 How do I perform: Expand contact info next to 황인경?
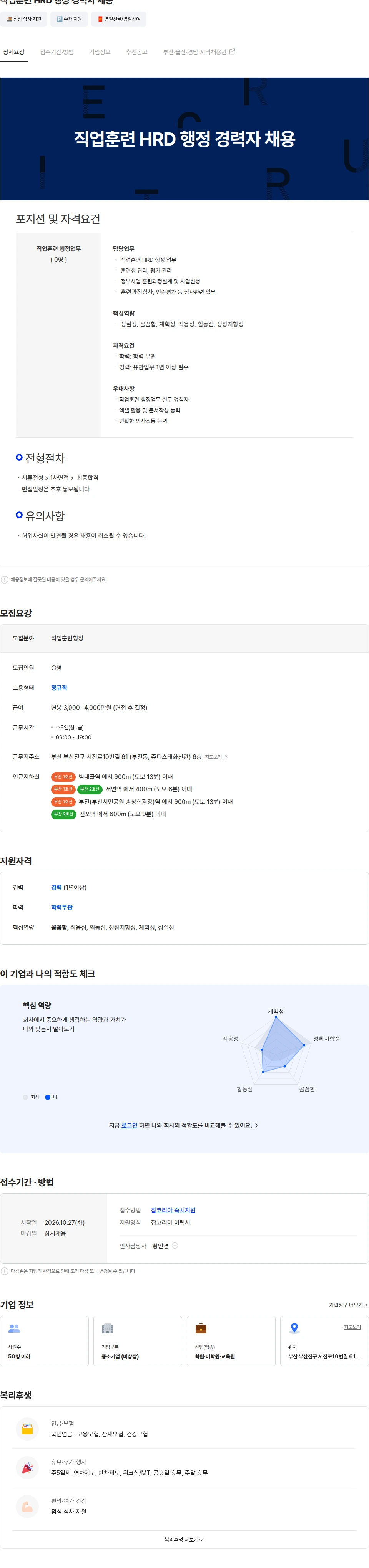pyautogui.click(x=175, y=1246)
